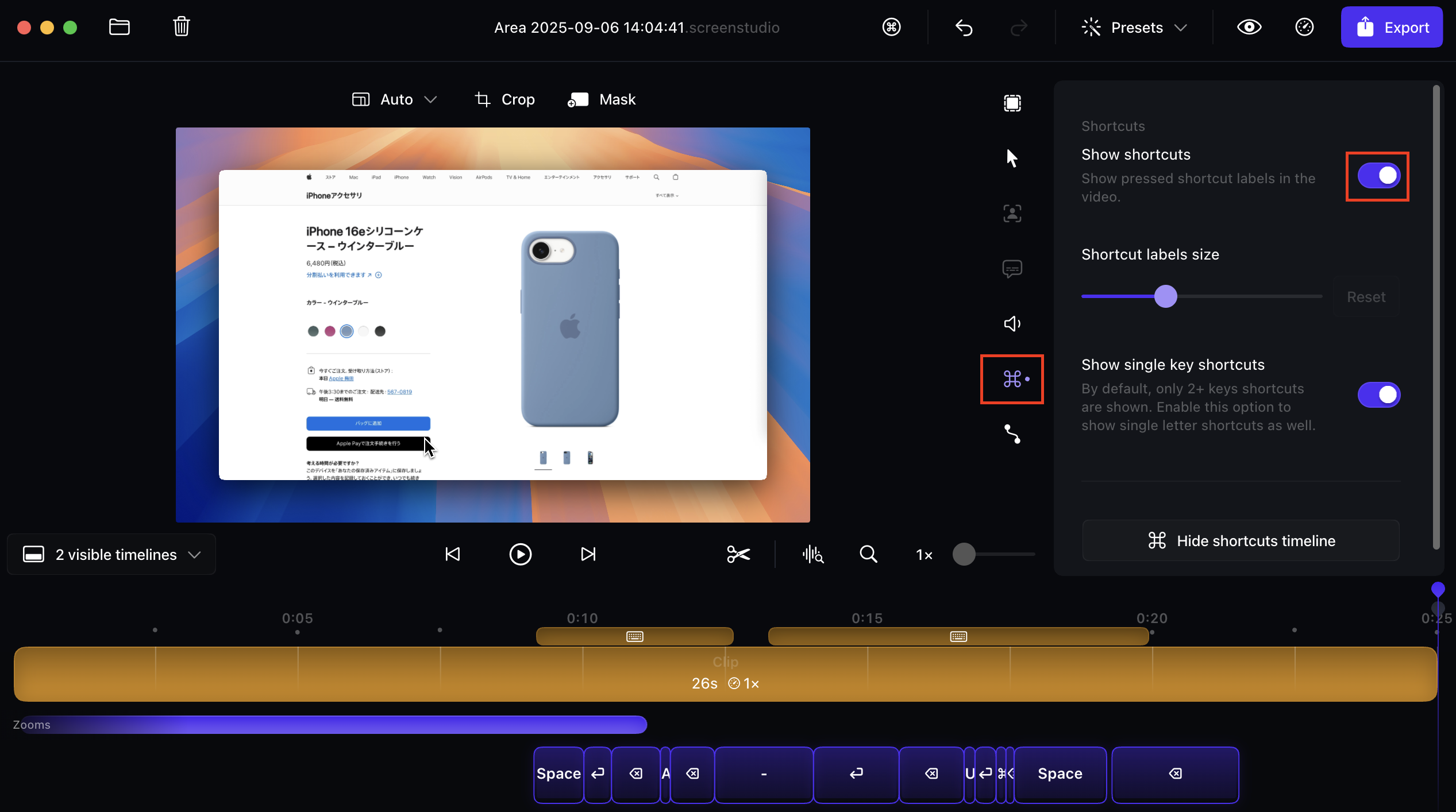
Task: Split clip with scissors tool
Action: [x=738, y=554]
